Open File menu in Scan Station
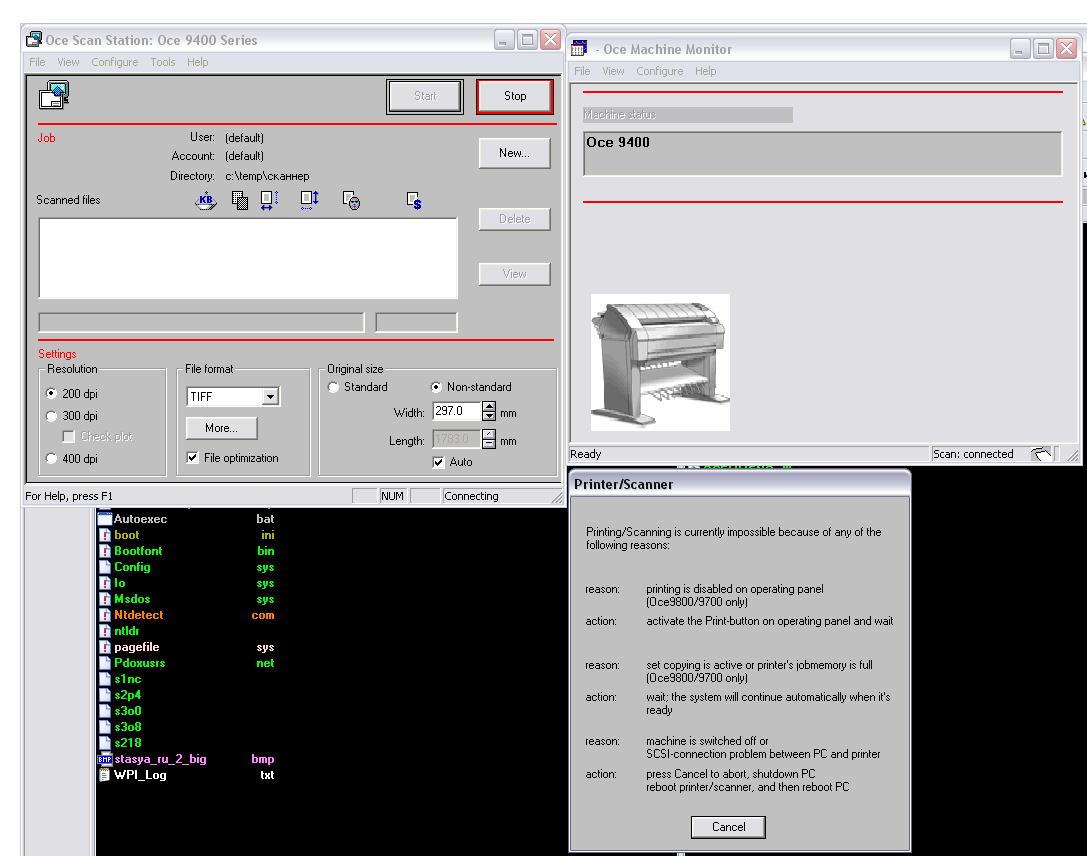The width and height of the screenshot is (1087, 856). coord(37,62)
